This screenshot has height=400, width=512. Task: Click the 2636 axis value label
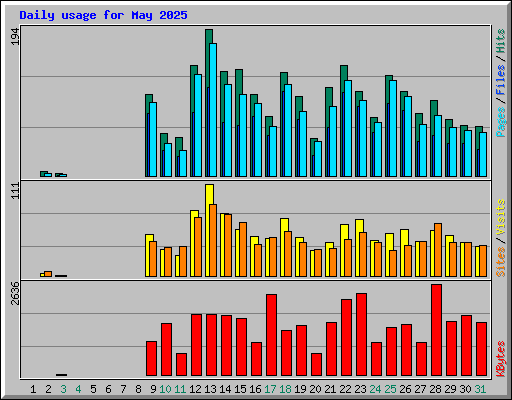15,293
